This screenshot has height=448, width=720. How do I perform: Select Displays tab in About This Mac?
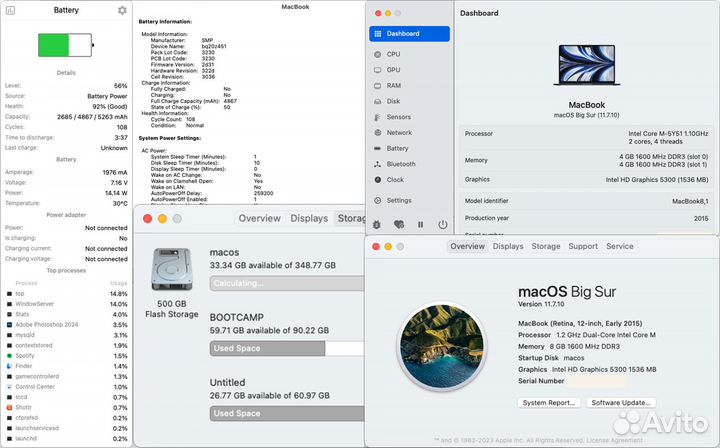508,246
